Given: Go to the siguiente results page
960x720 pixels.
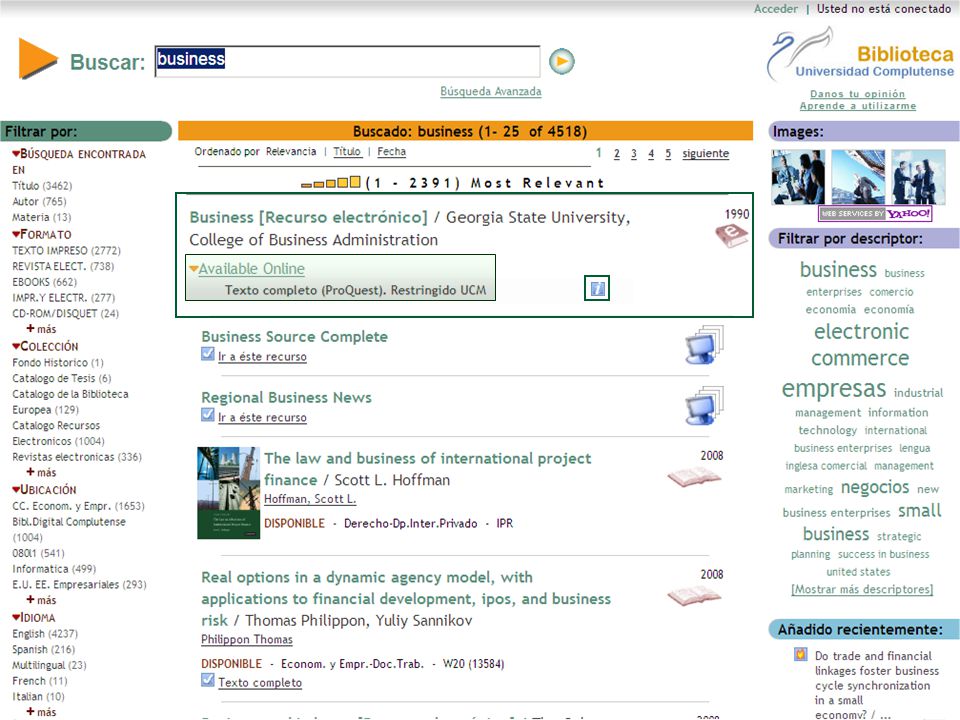Looking at the screenshot, I should click(705, 154).
